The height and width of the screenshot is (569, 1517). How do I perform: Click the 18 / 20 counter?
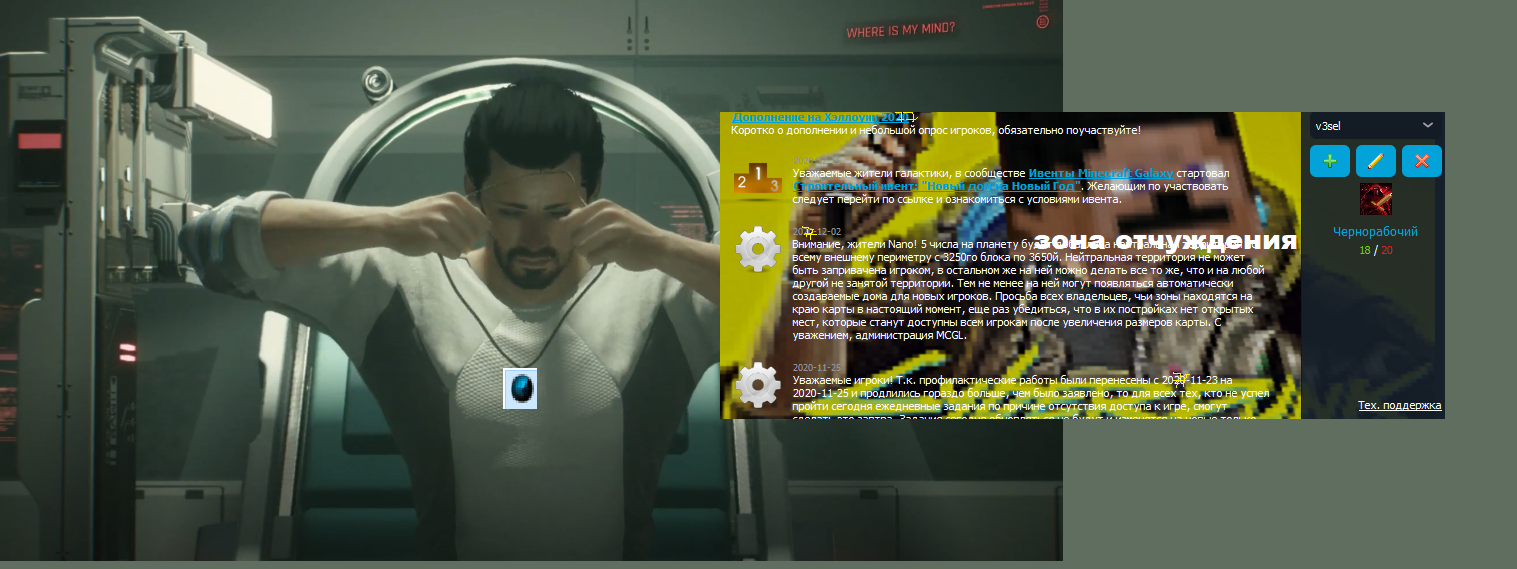pyautogui.click(x=1375, y=250)
